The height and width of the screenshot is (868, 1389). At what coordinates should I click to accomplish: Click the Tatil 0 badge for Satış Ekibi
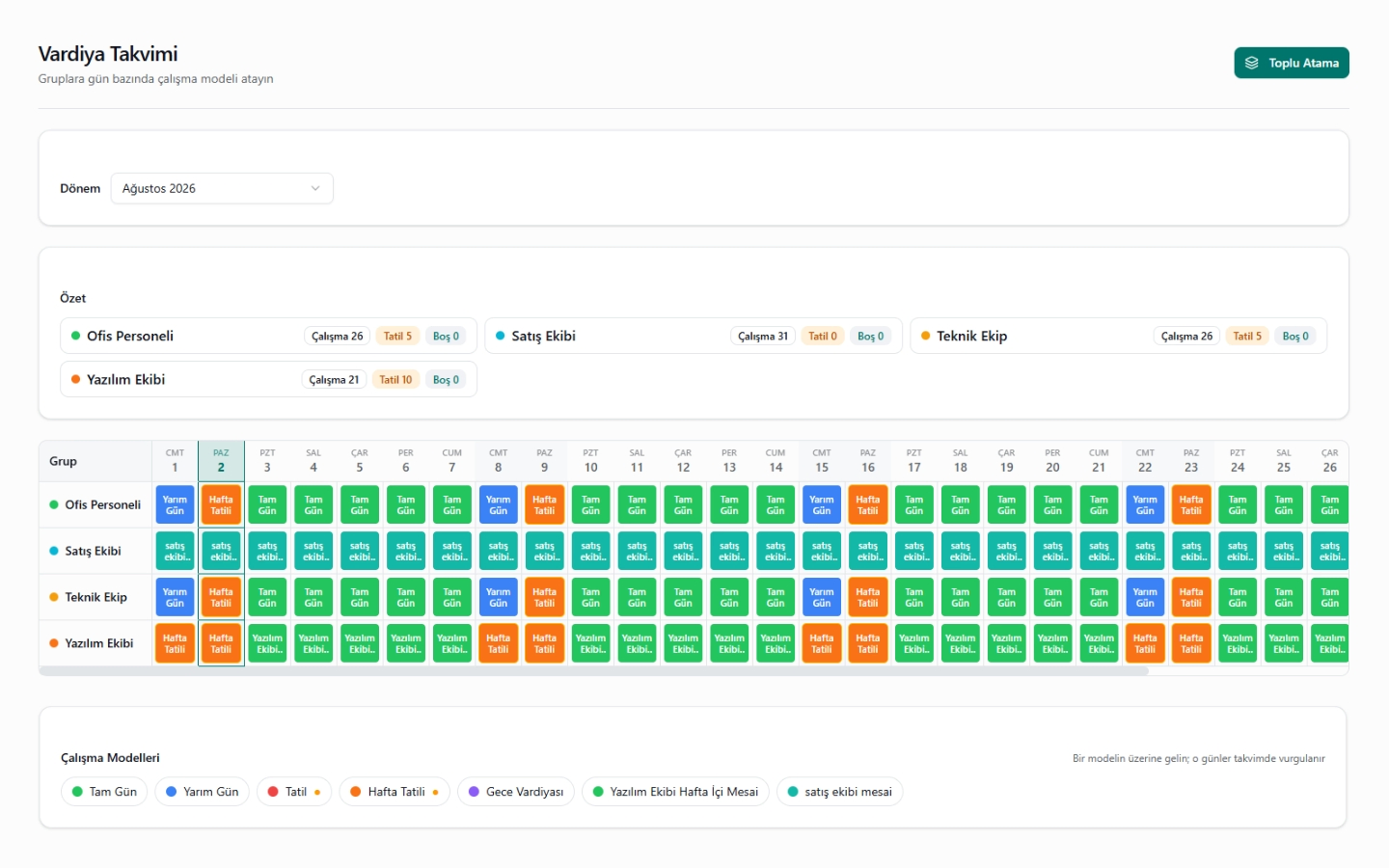pyautogui.click(x=823, y=336)
